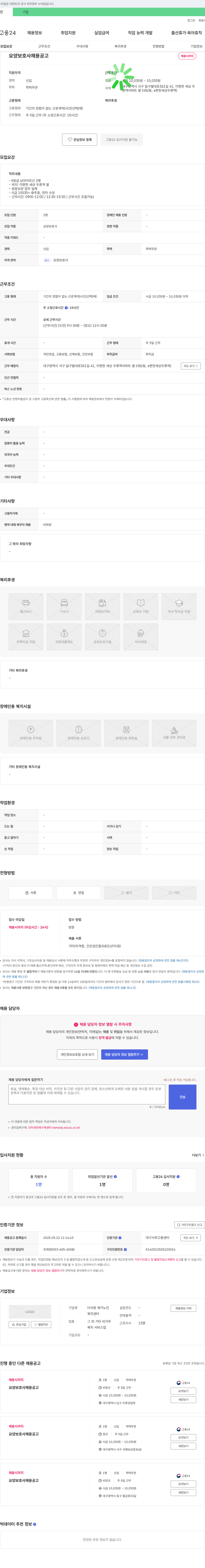Click the 직원대출제도 welfare icon
205x1568 pixels.
[x=64, y=637]
